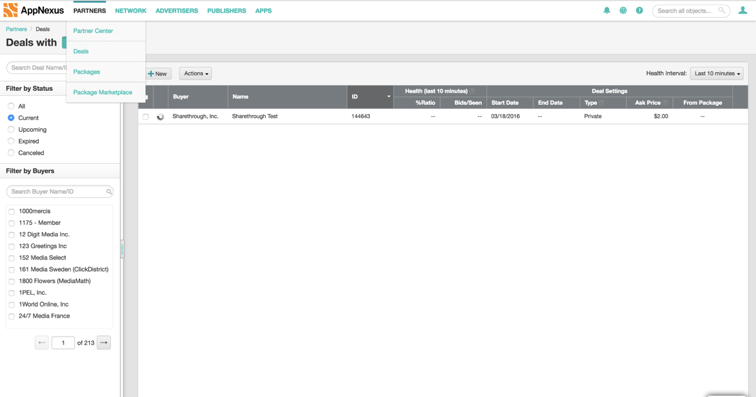Click the 03/18/2016 start date cell

click(x=505, y=116)
